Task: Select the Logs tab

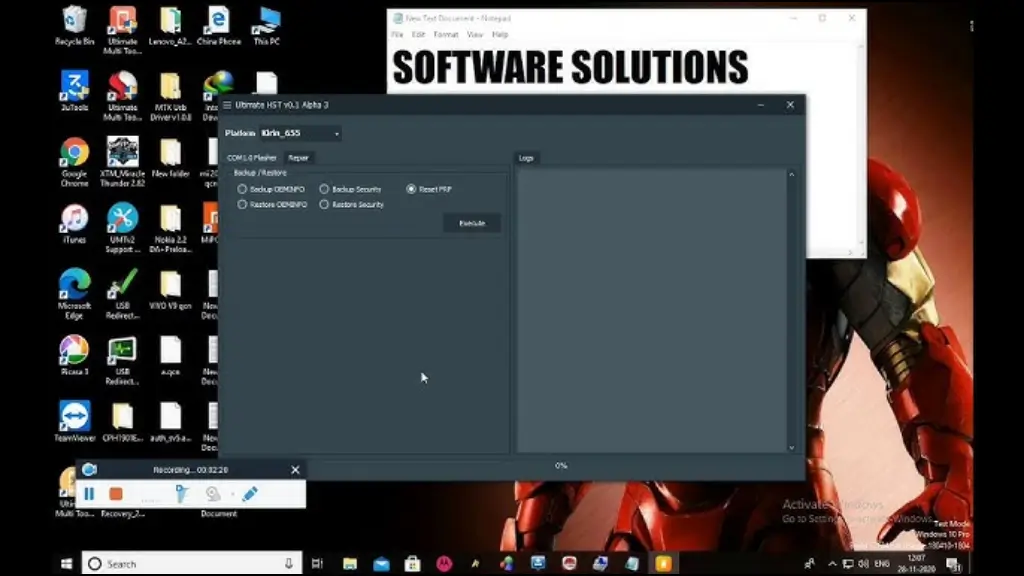Action: [526, 158]
